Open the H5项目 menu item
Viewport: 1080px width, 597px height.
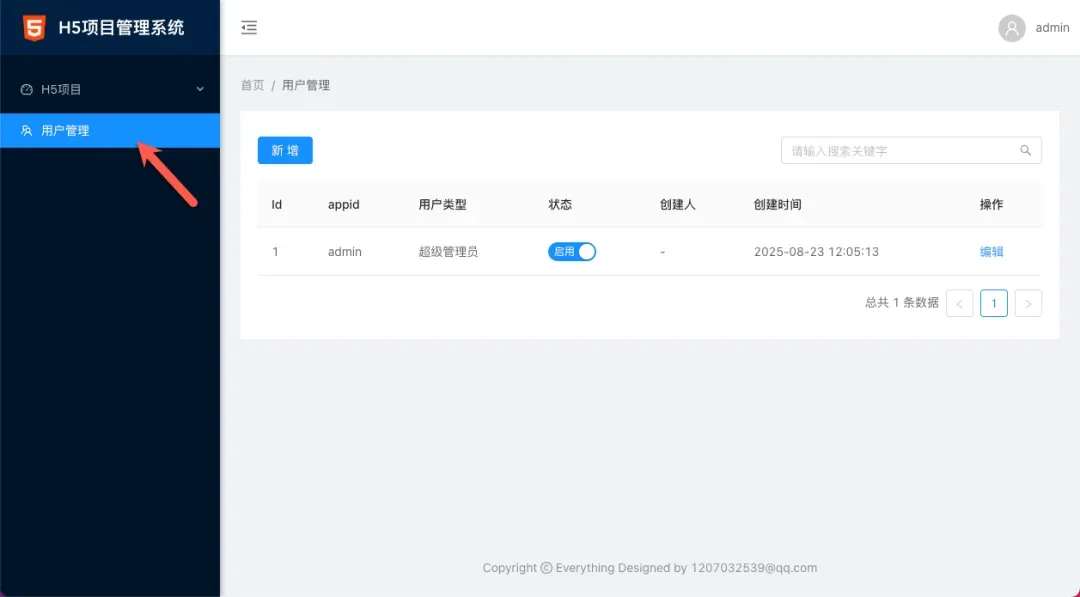tap(62, 90)
